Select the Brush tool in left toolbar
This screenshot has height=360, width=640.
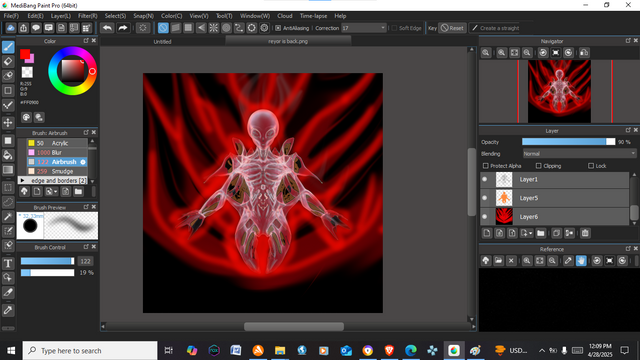click(x=8, y=47)
